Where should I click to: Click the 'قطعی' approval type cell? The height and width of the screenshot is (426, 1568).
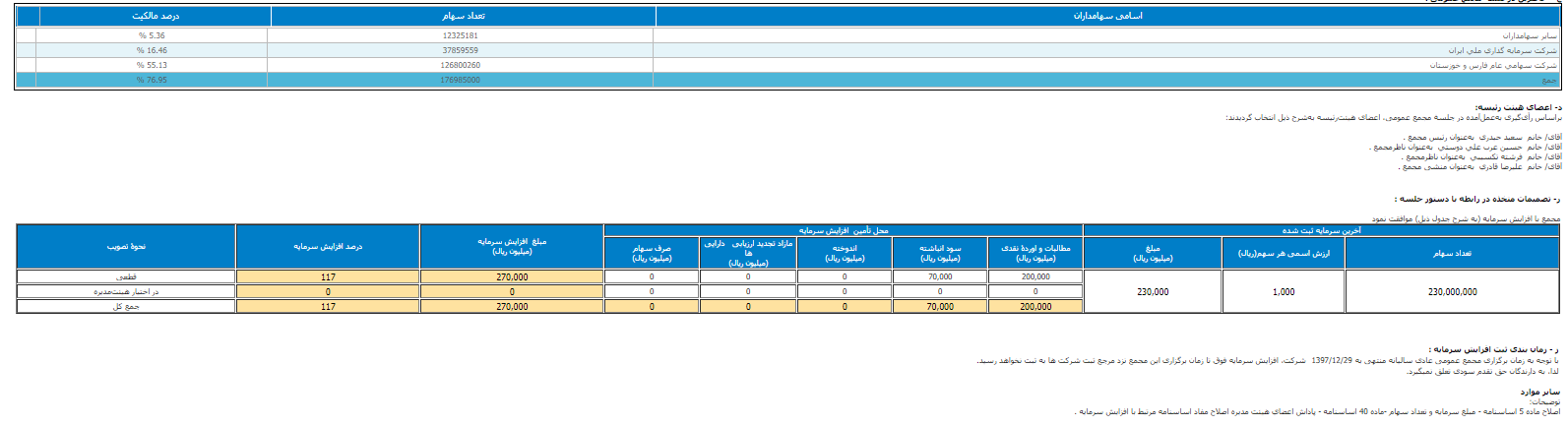pos(126,277)
